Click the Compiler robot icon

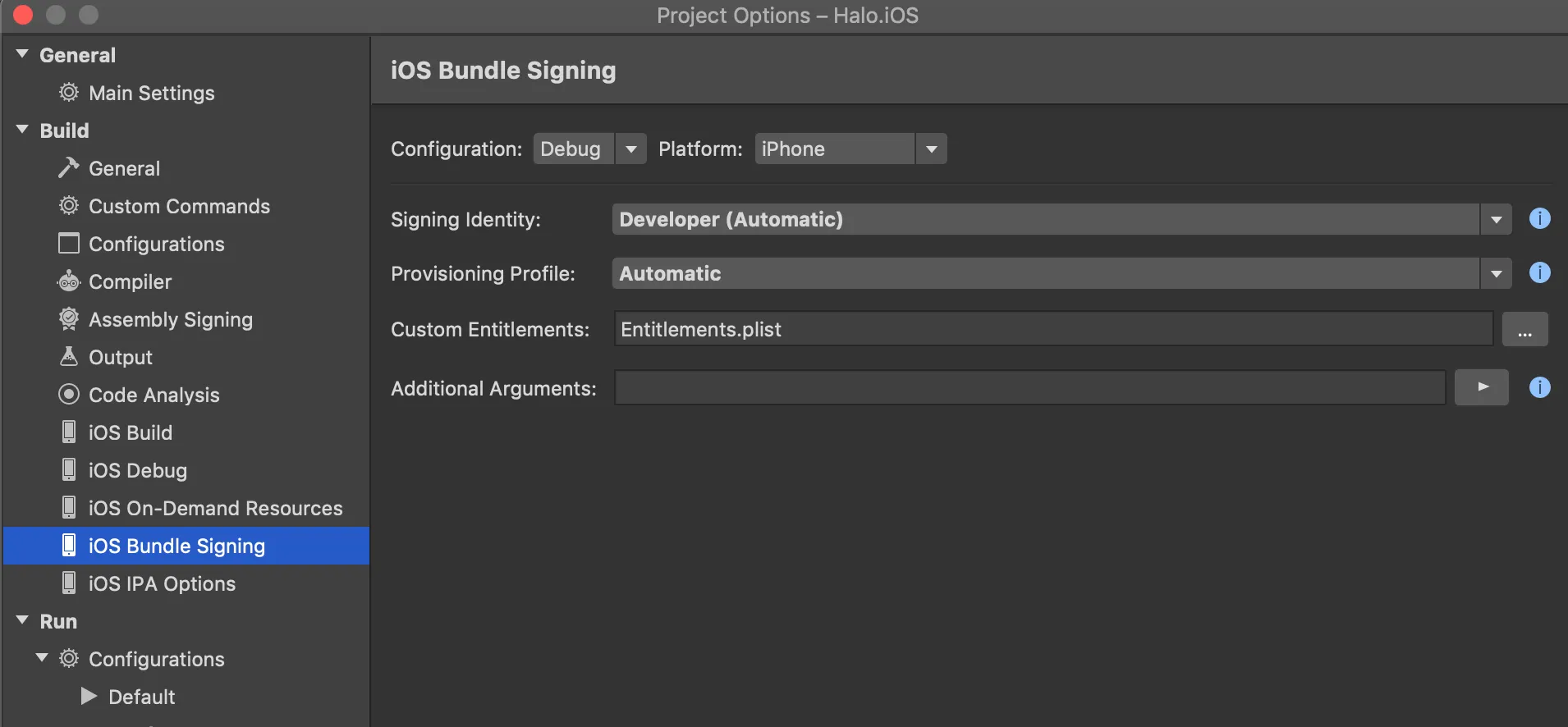click(x=69, y=281)
